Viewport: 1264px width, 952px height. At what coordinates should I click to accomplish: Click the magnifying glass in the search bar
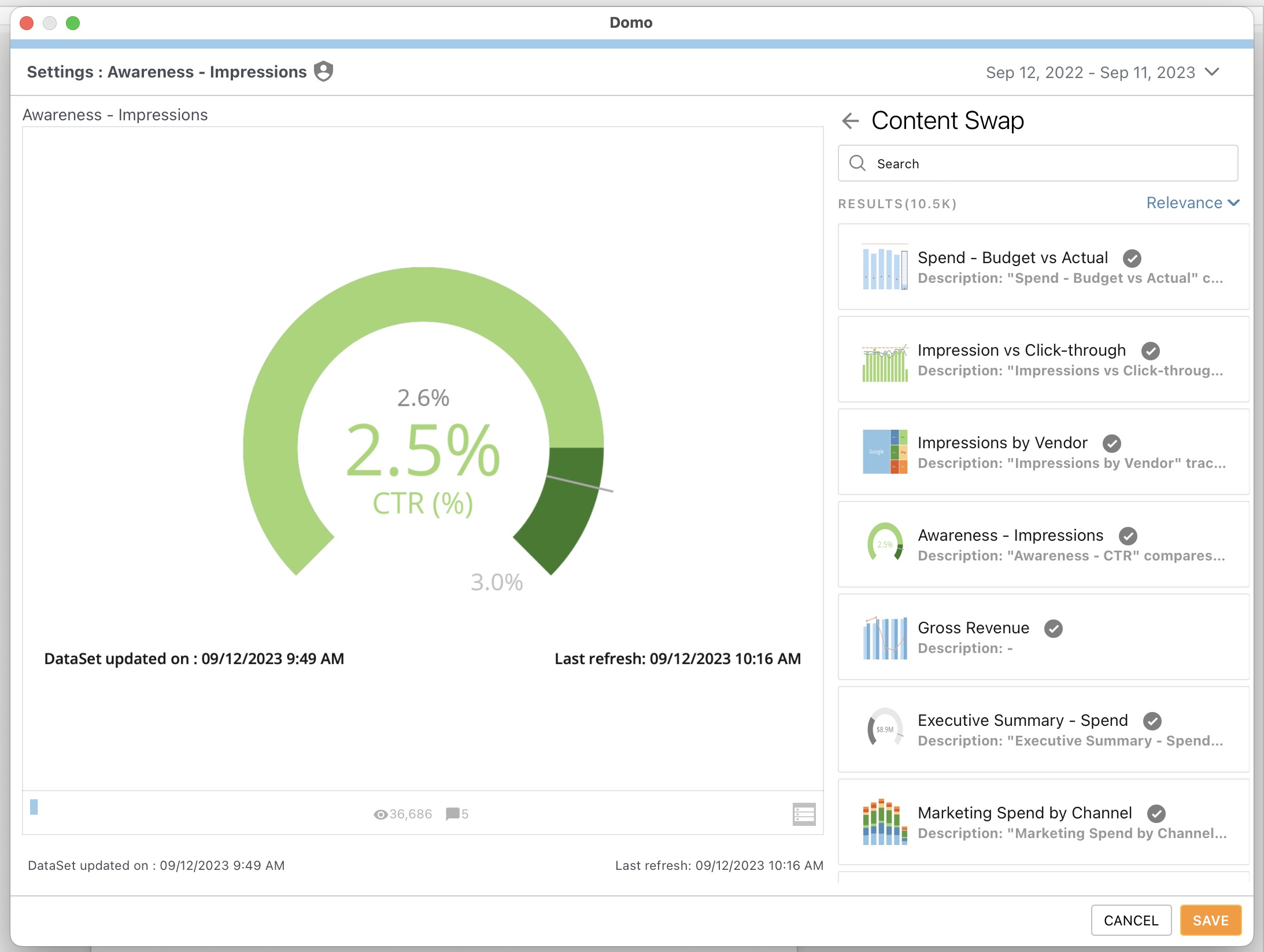859,163
